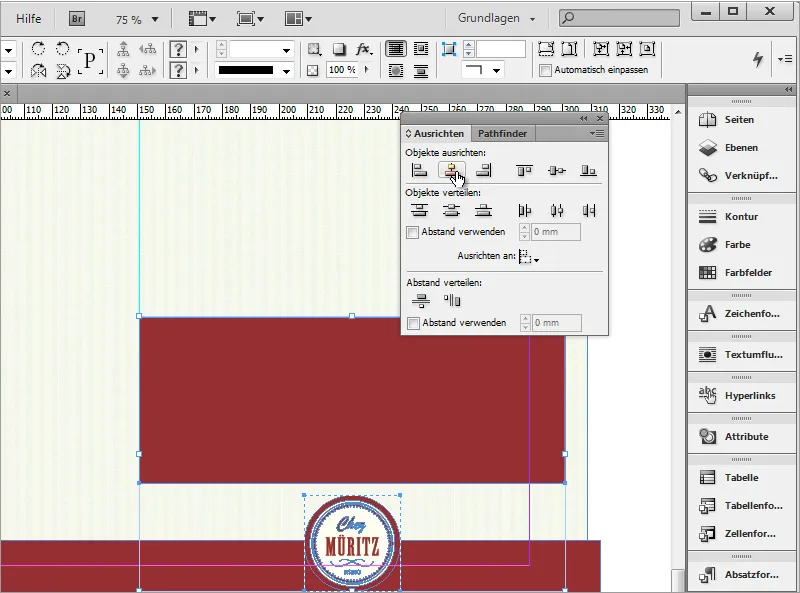
Task: Click distribute left edges icon
Action: click(x=524, y=210)
